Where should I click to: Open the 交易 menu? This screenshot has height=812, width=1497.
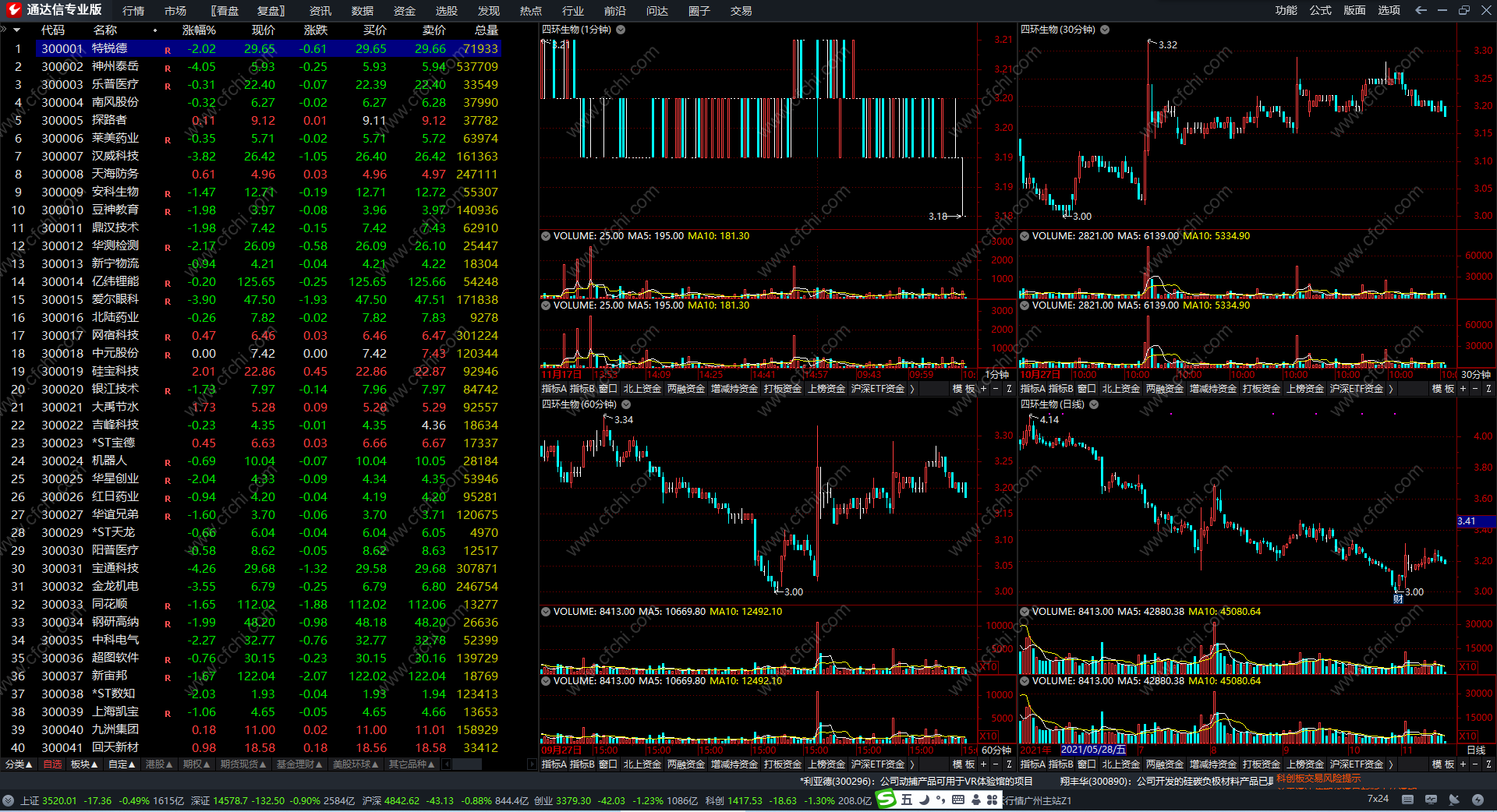coord(741,11)
